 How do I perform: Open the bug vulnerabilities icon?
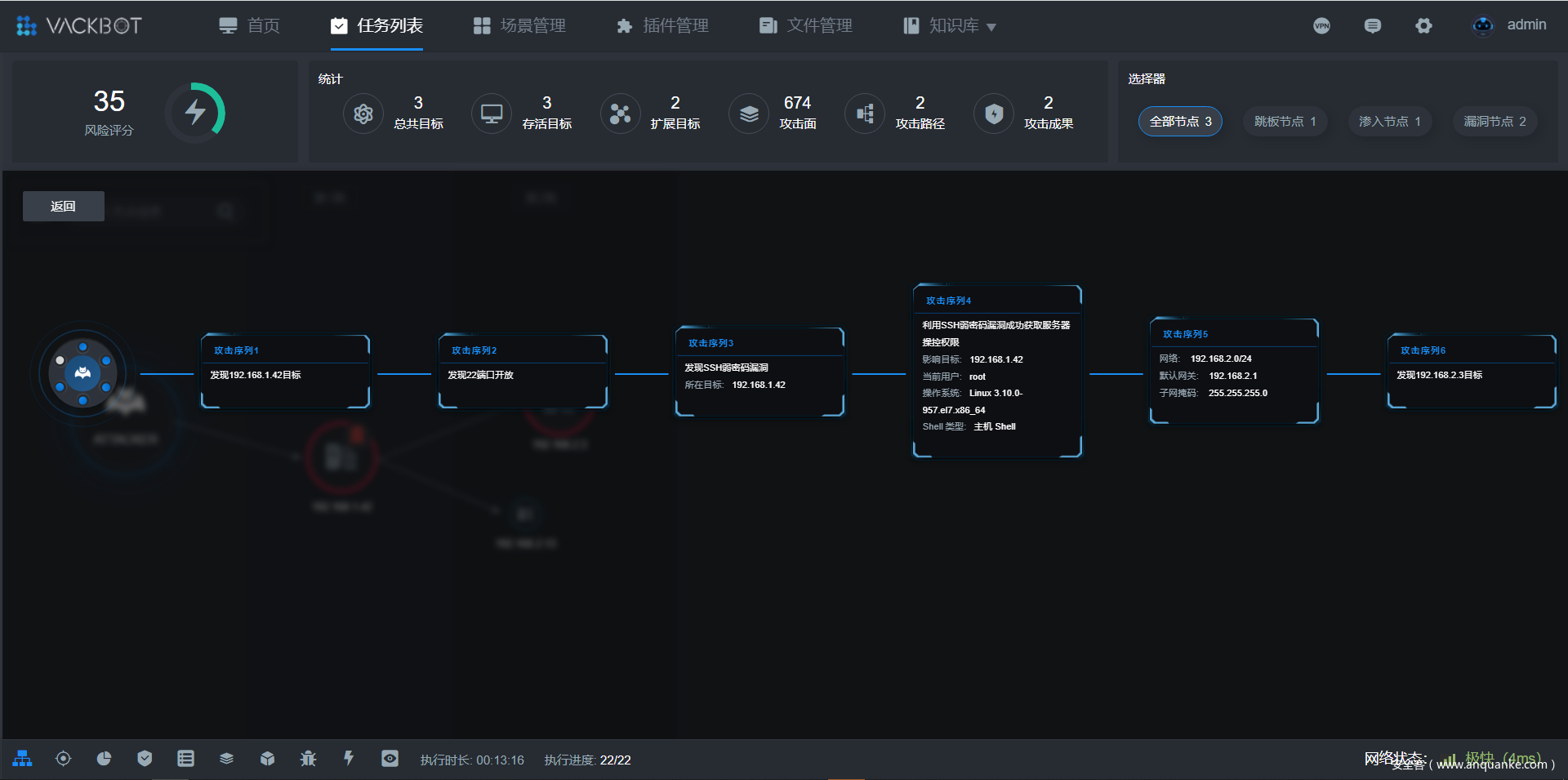[308, 759]
